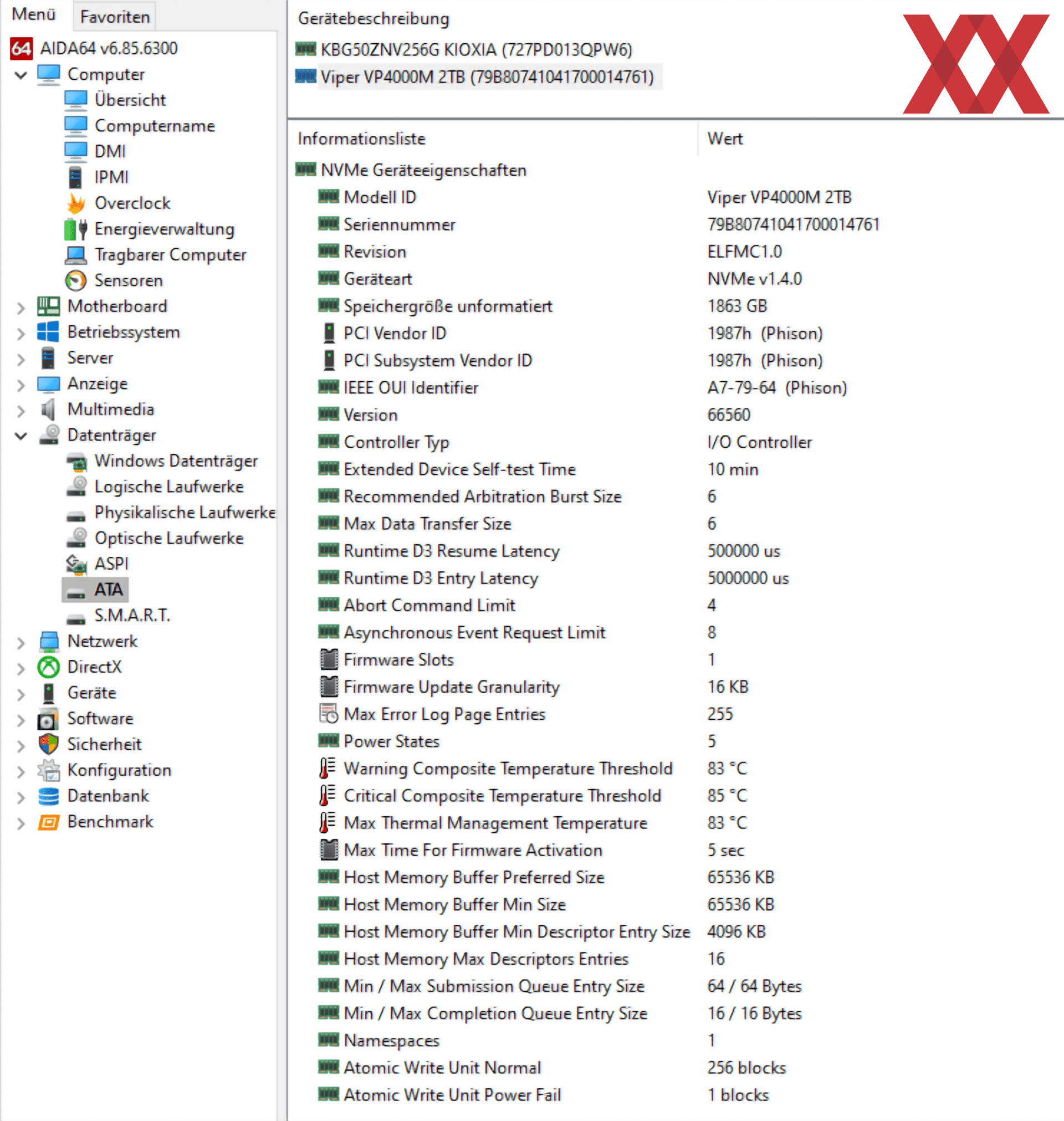
Task: Open the S.M.A.R.T. entry
Action: click(x=131, y=616)
